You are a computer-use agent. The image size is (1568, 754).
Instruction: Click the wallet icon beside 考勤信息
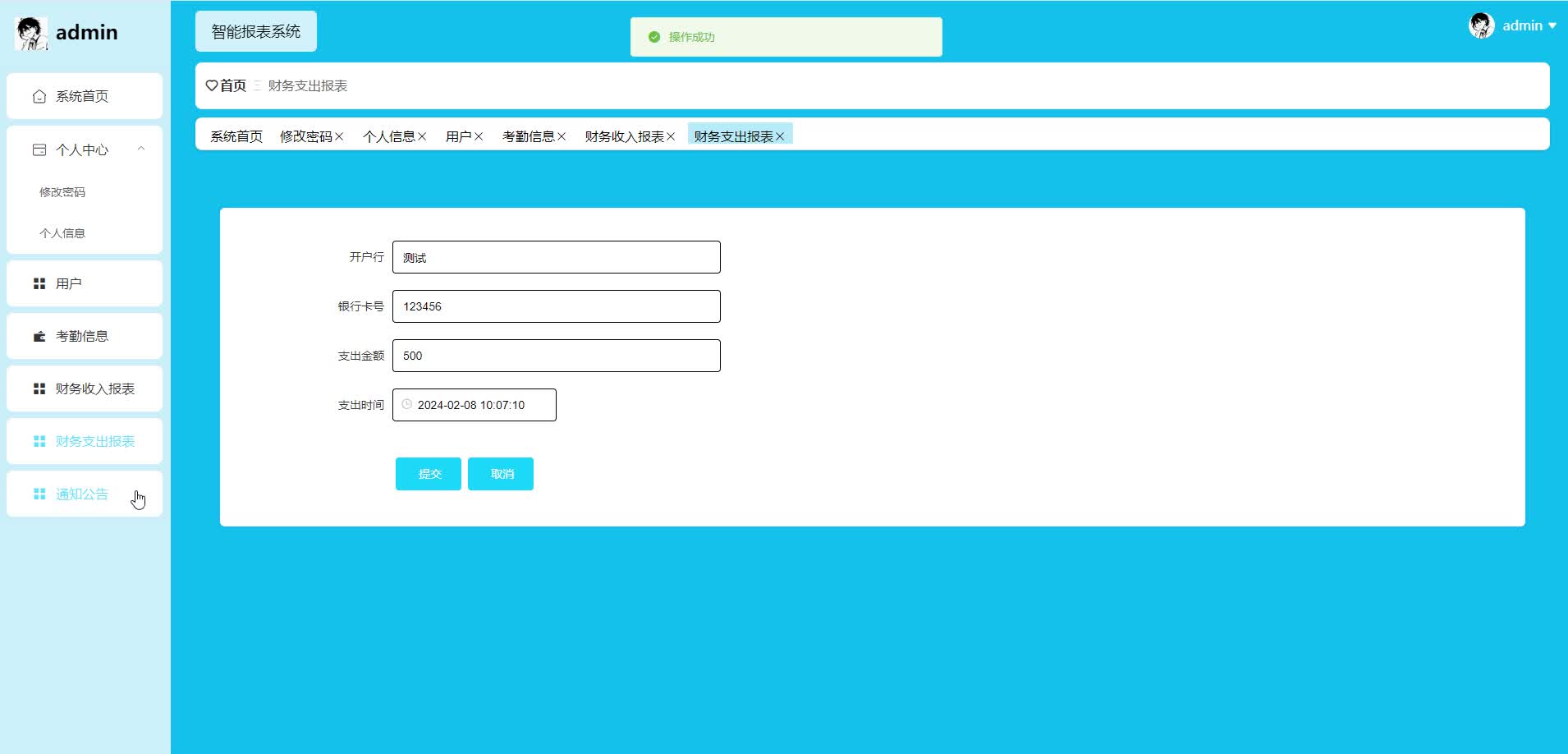pos(39,336)
